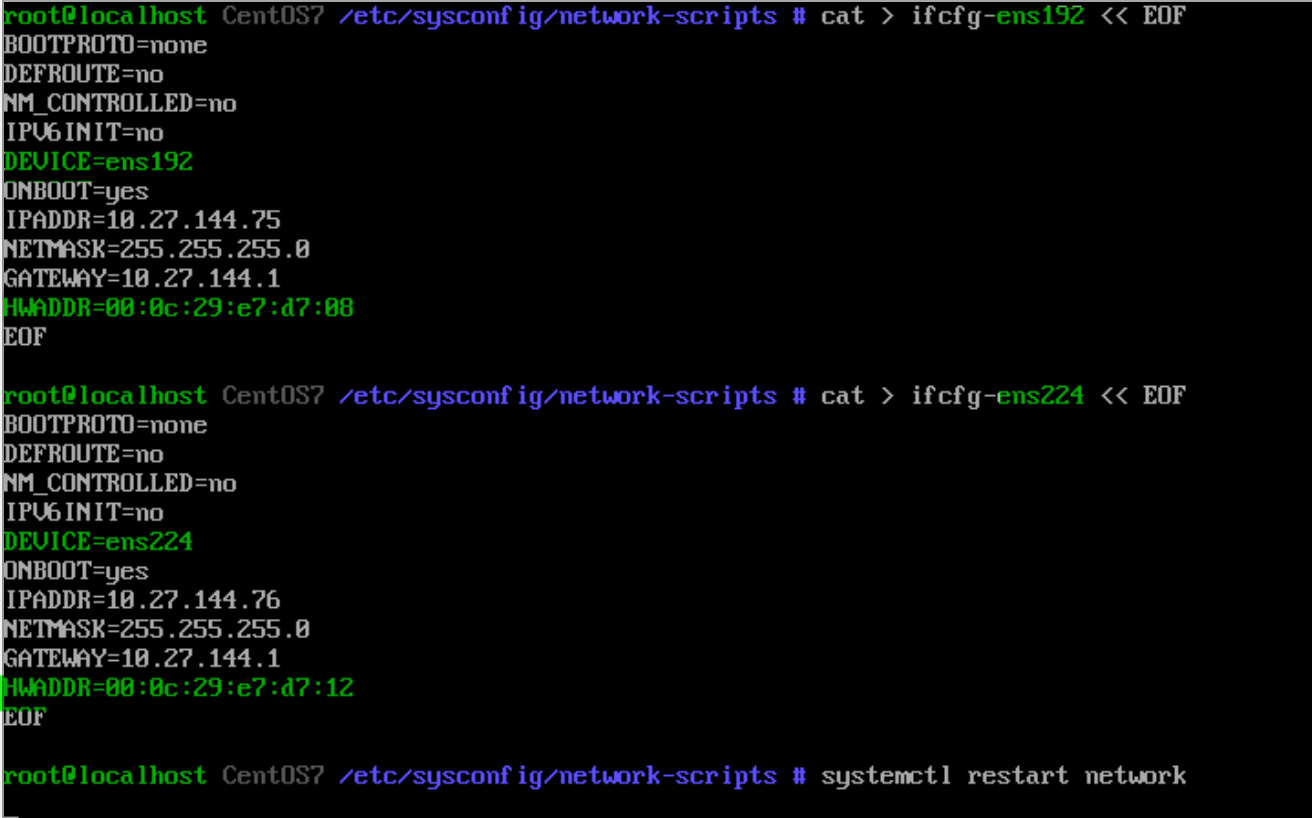Click ifcfg-ens224 in the second cat command
This screenshot has width=1312, height=818.
point(997,396)
